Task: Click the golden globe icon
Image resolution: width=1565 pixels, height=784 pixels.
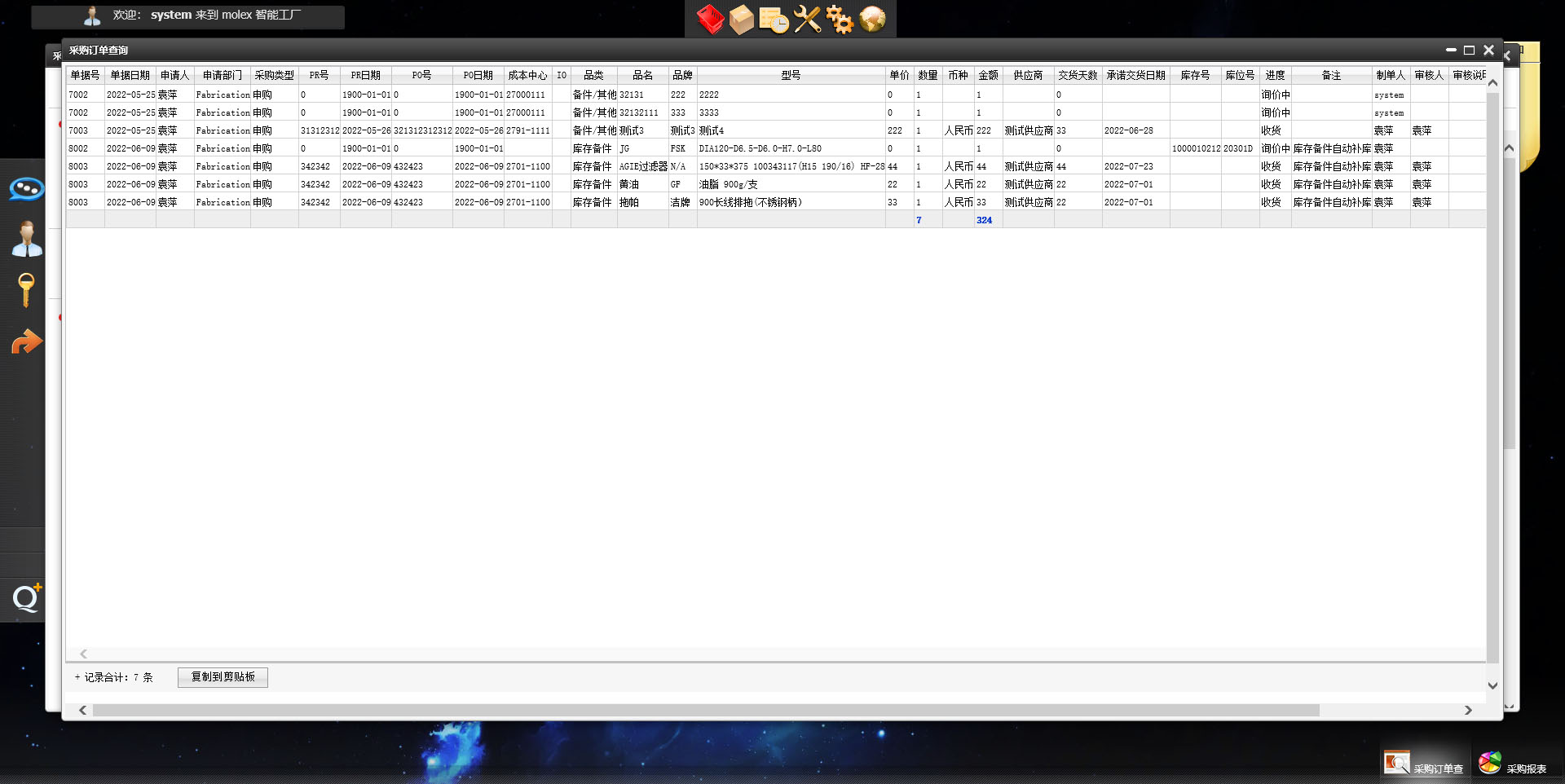Action: coord(872,20)
